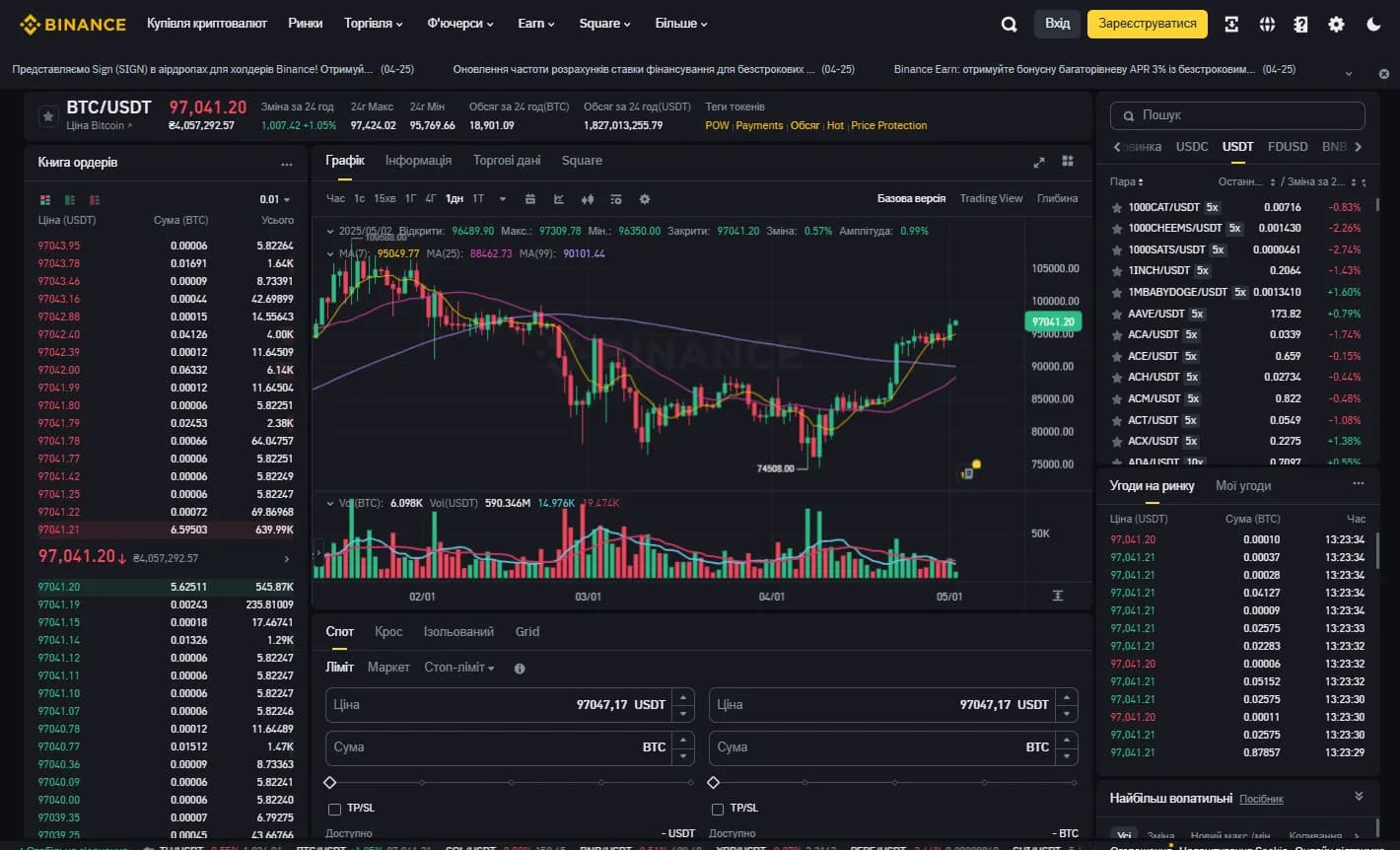1400x850 pixels.
Task: Select the Крос margin tab
Action: tap(388, 632)
